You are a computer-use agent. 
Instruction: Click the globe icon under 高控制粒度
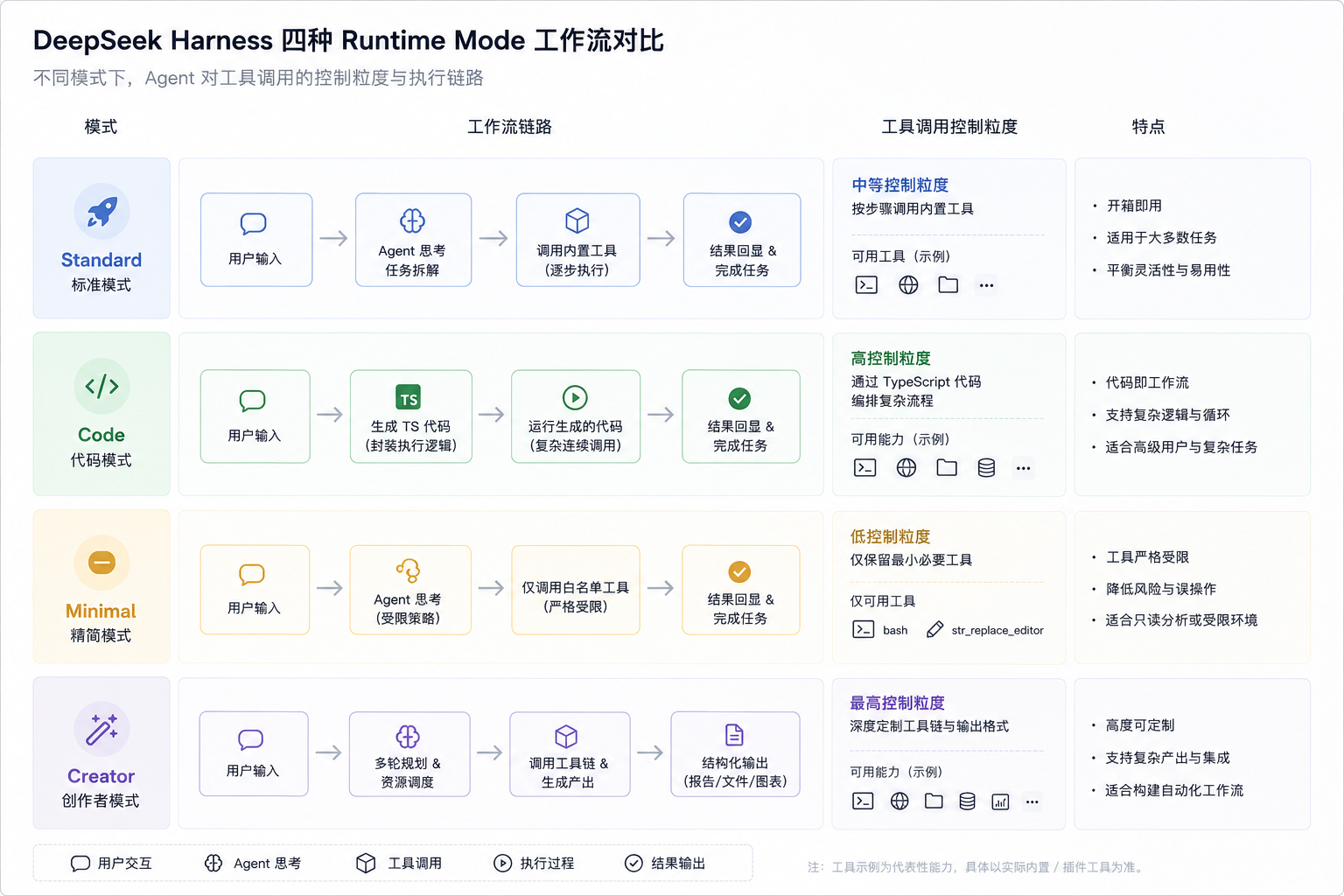click(906, 467)
